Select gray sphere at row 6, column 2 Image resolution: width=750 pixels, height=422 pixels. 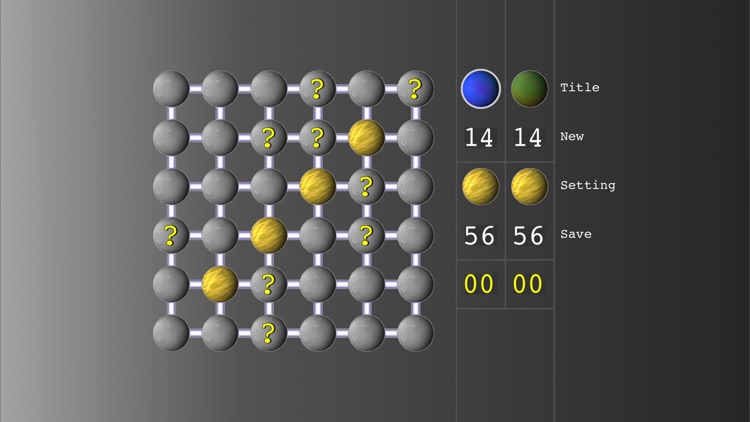click(220, 333)
